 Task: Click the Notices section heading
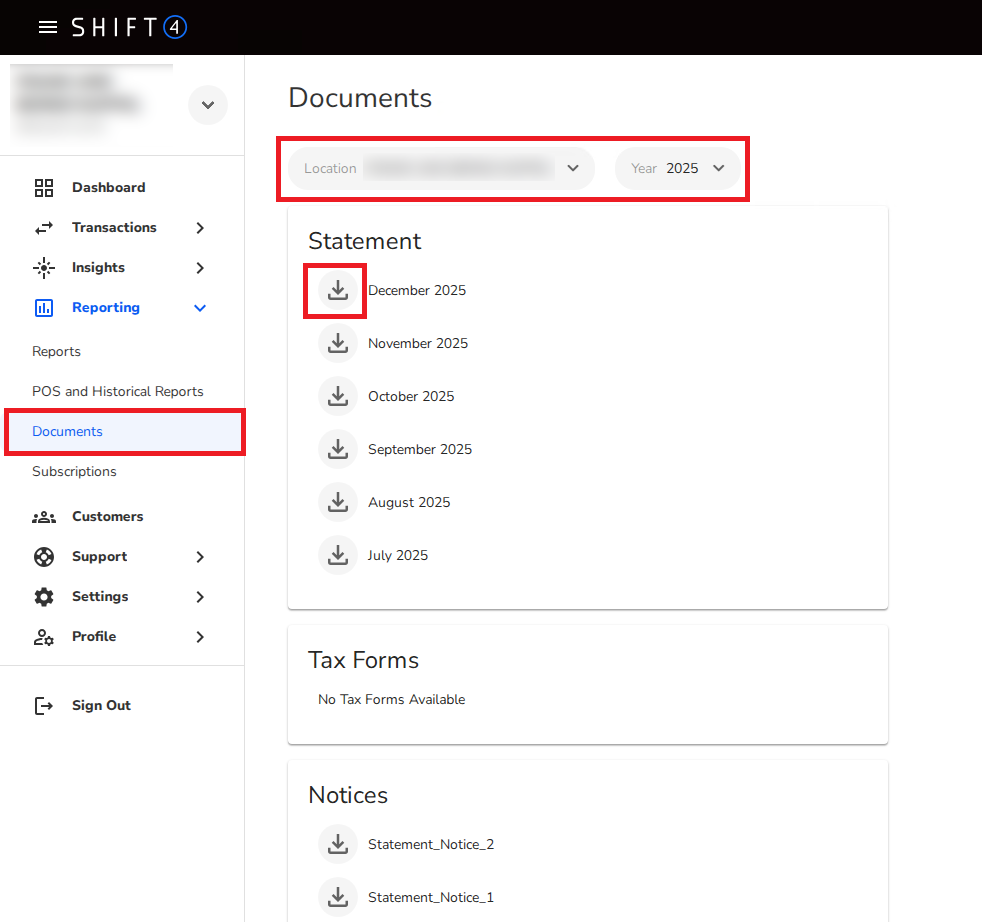[348, 795]
